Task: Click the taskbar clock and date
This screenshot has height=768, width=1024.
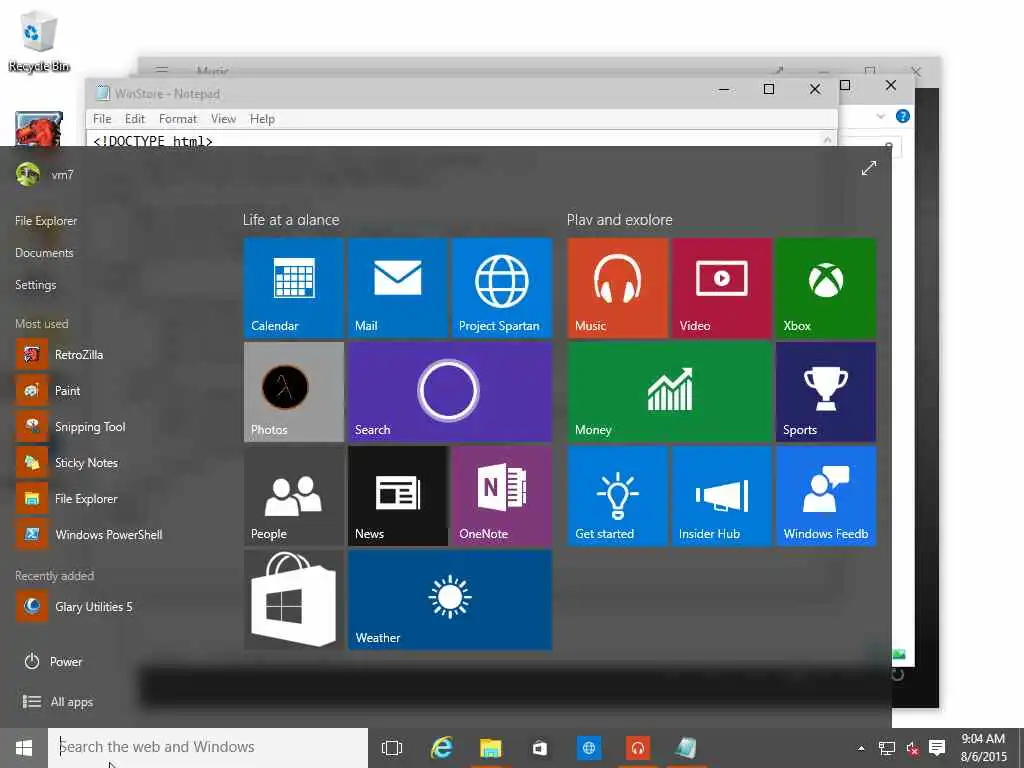Action: (984, 748)
